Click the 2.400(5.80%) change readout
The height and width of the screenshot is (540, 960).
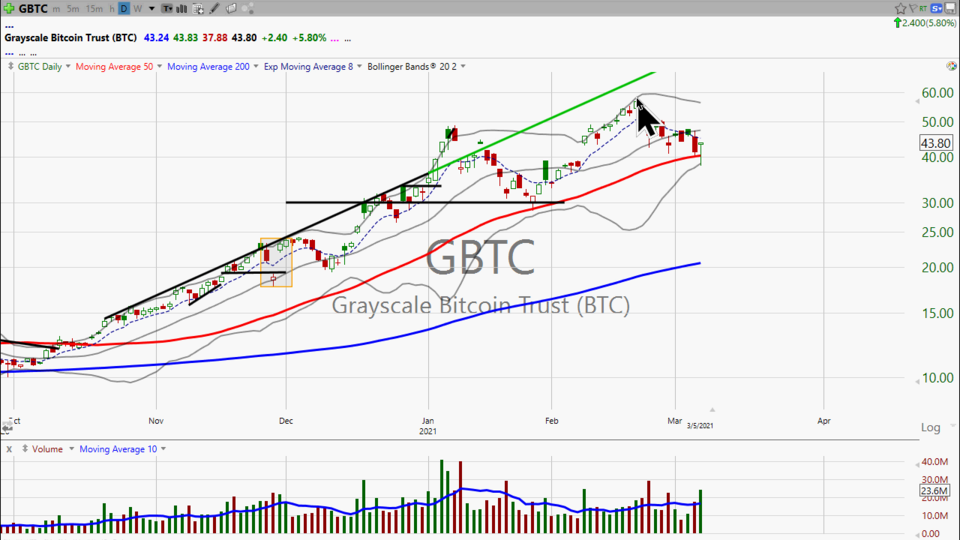tap(929, 23)
